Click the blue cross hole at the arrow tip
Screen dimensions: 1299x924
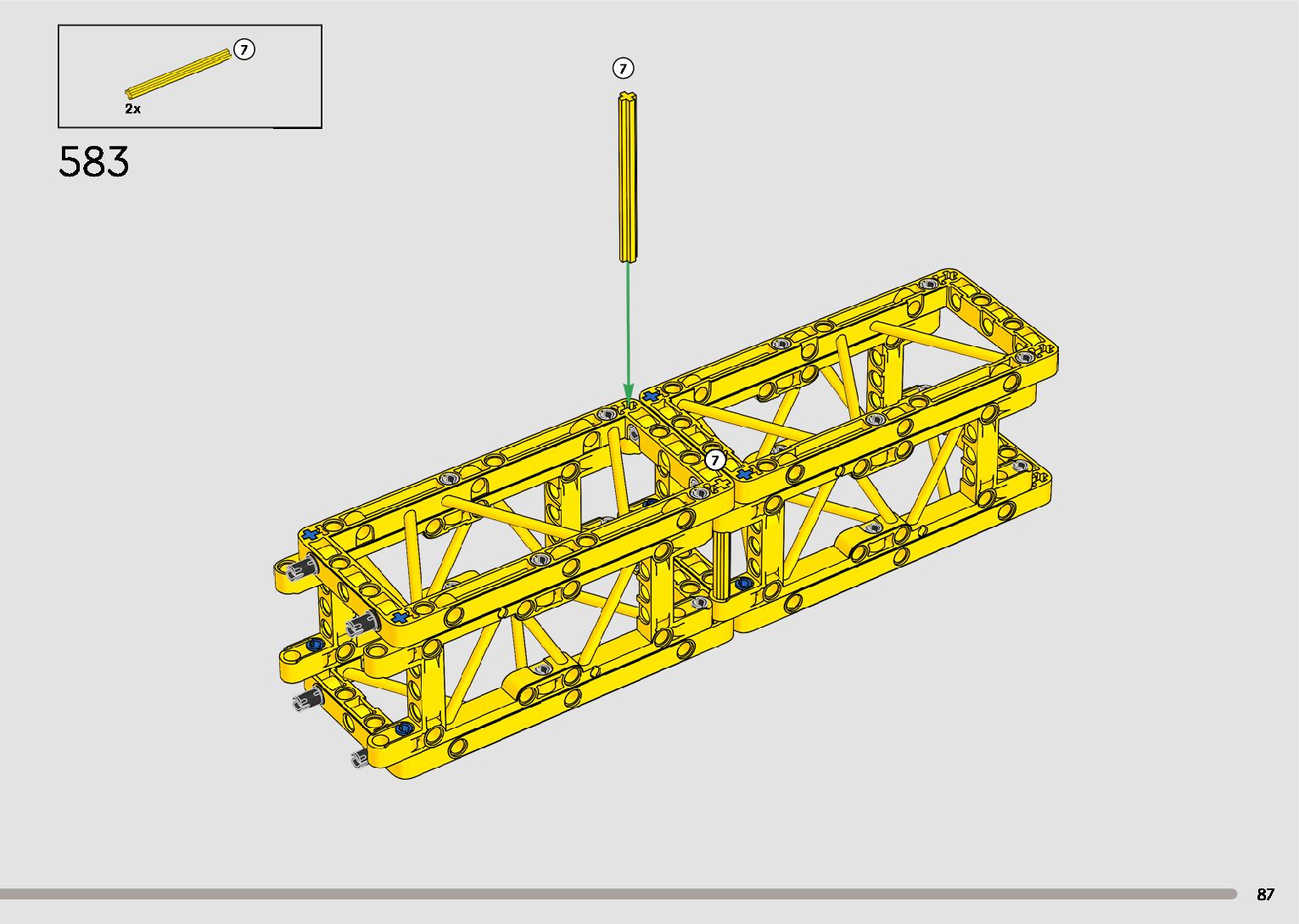tap(649, 396)
